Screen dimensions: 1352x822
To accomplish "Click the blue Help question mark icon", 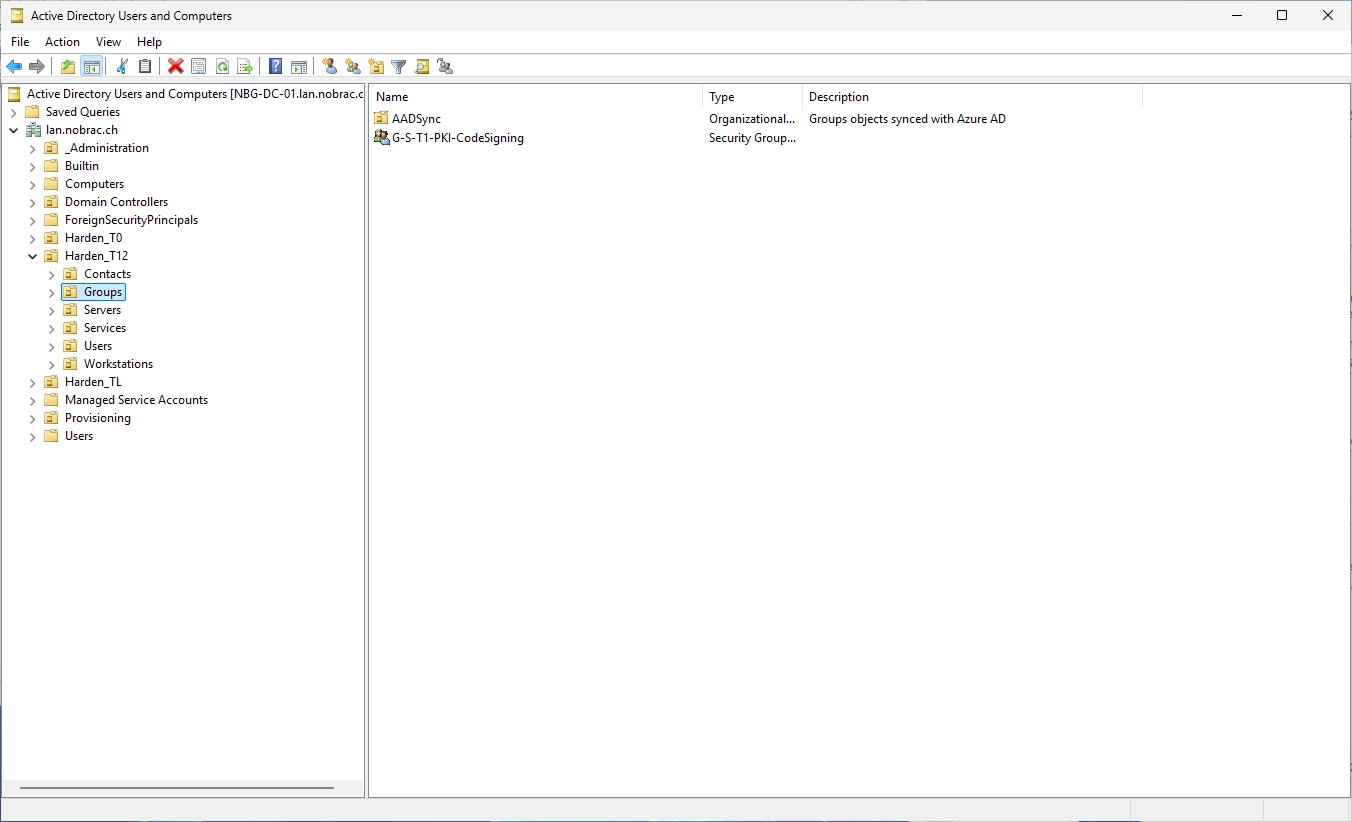I will (x=276, y=67).
